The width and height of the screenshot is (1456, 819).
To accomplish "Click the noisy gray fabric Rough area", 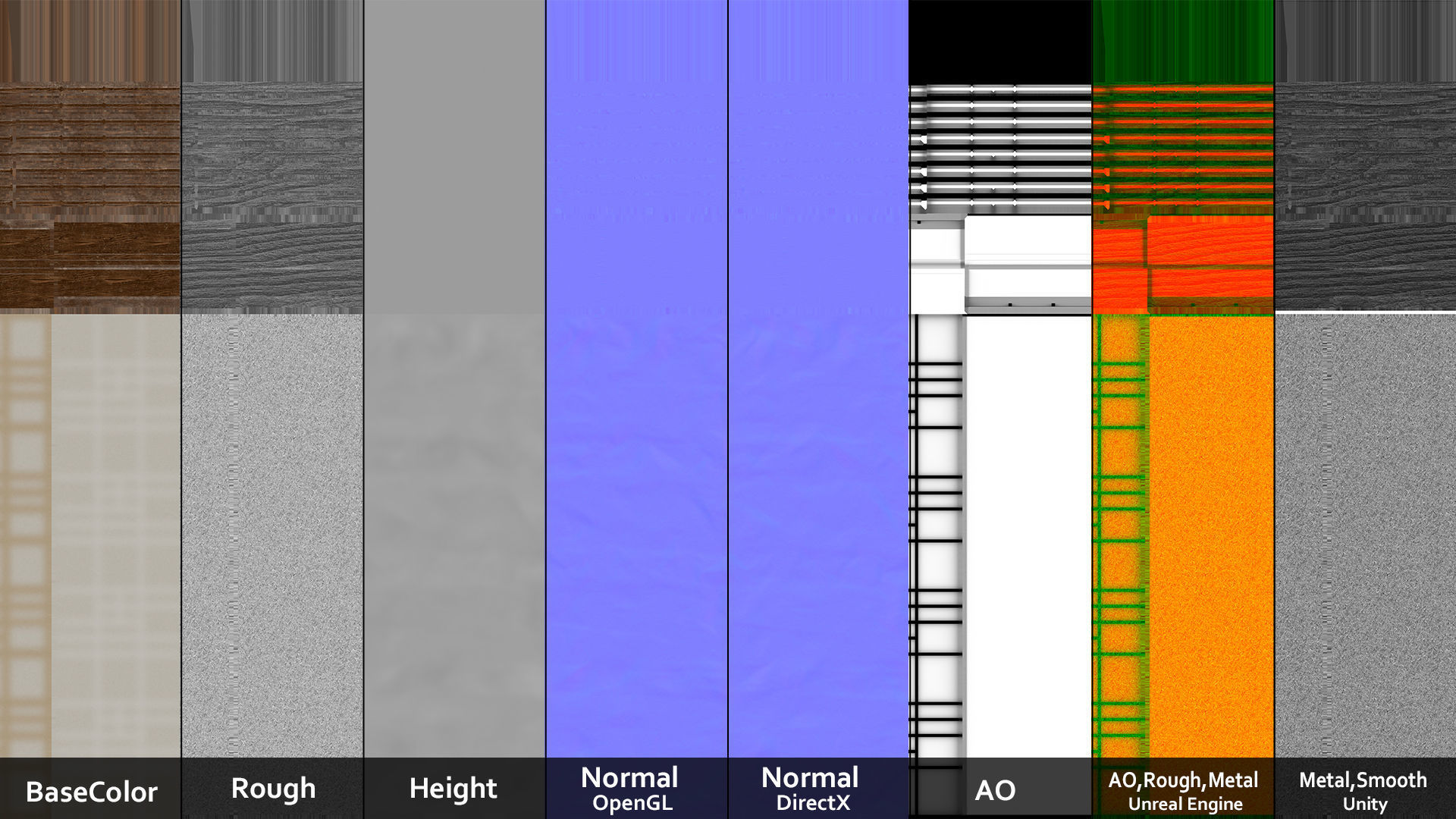I will [x=273, y=531].
